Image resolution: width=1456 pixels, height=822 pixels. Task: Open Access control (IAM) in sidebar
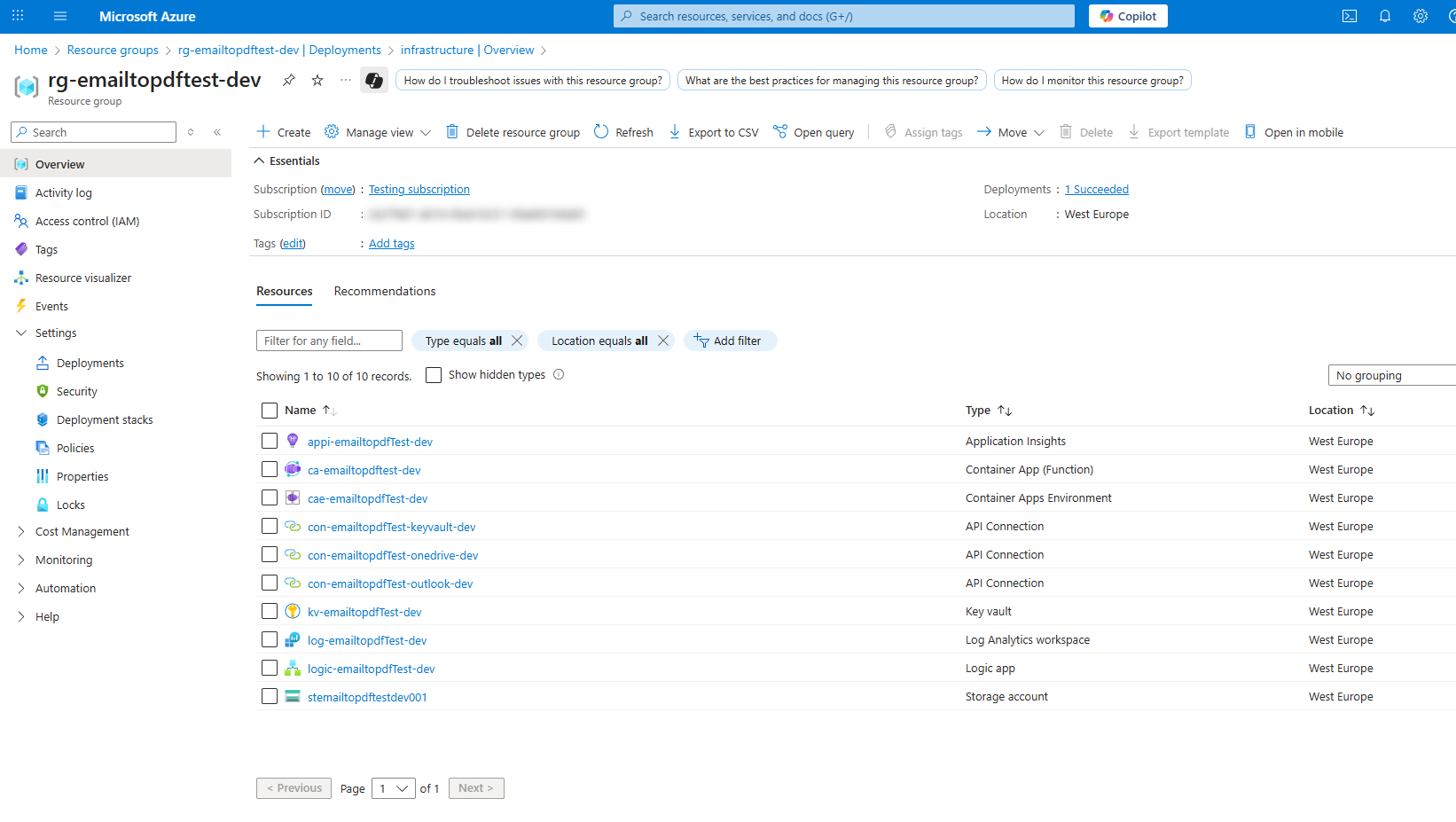coord(87,221)
